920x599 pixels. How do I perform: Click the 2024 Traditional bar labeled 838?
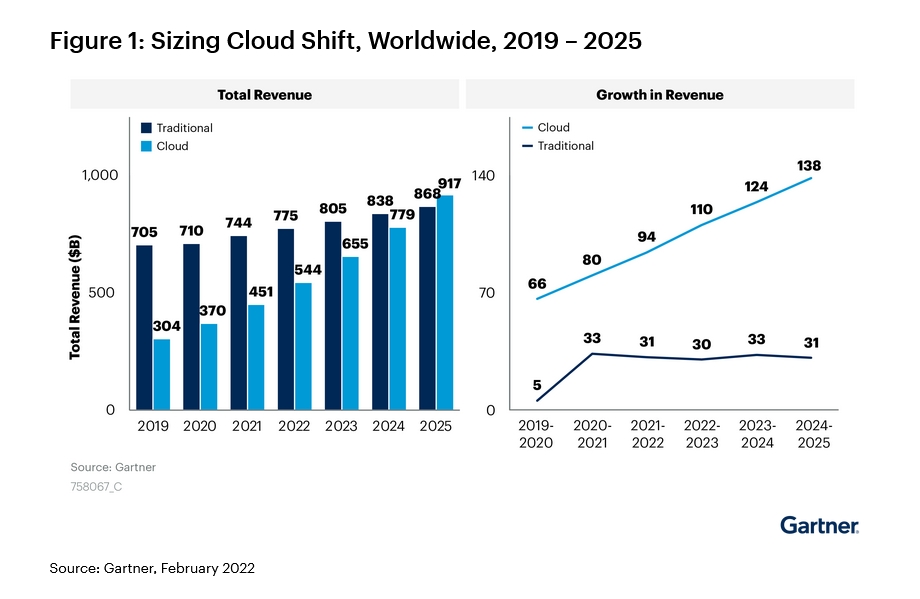coord(380,312)
